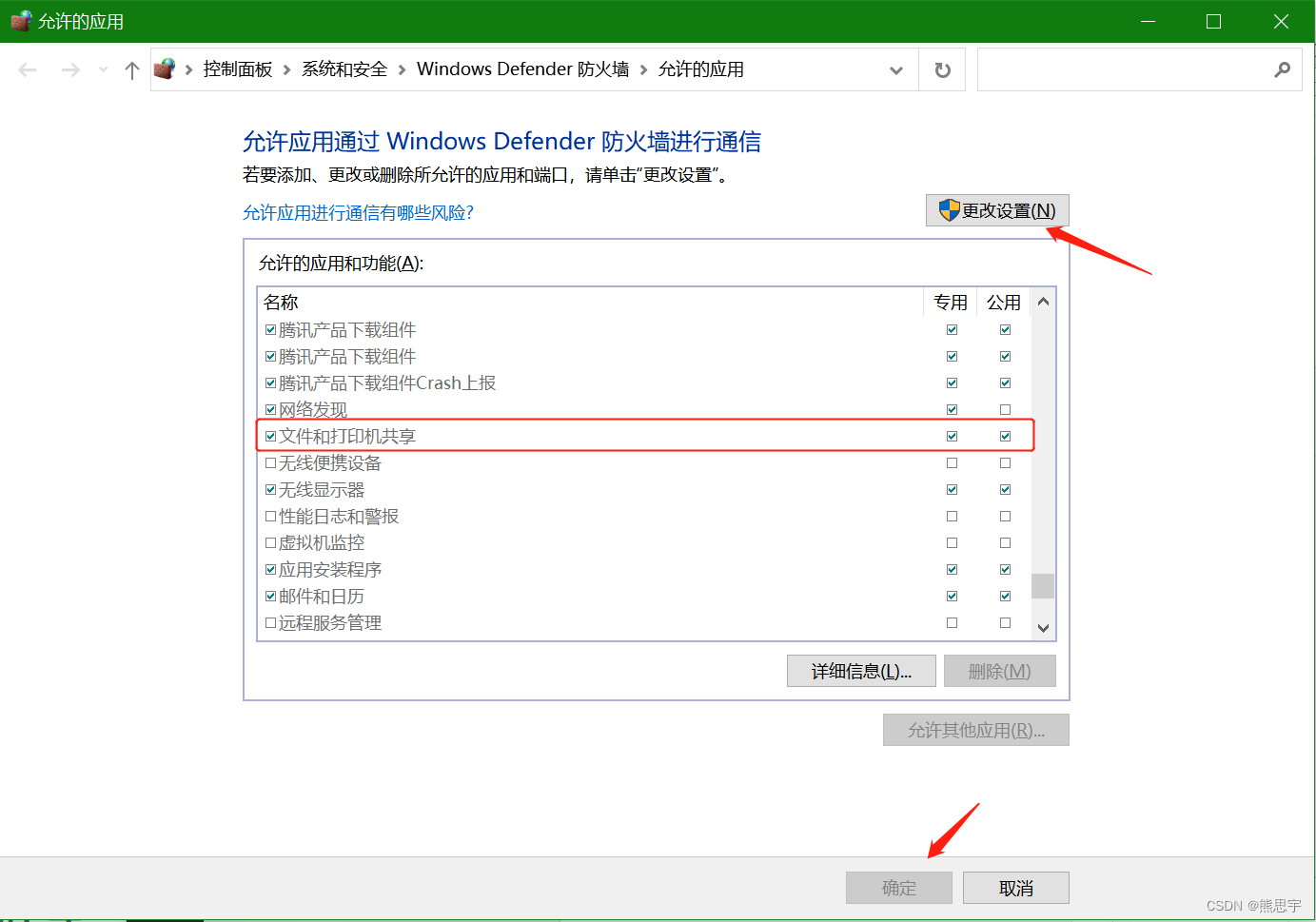Viewport: 1316px width, 922px height.
Task: Click 确定 button
Action: pyautogui.click(x=899, y=888)
